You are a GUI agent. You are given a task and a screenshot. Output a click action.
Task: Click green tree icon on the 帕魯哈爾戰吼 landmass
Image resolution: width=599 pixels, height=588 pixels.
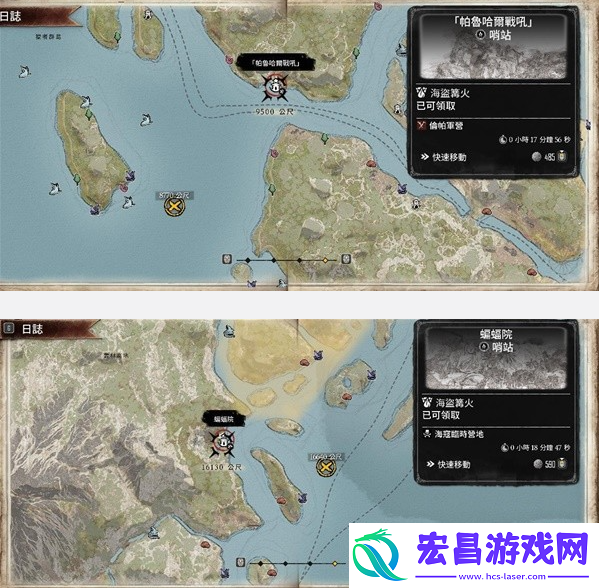point(356,53)
